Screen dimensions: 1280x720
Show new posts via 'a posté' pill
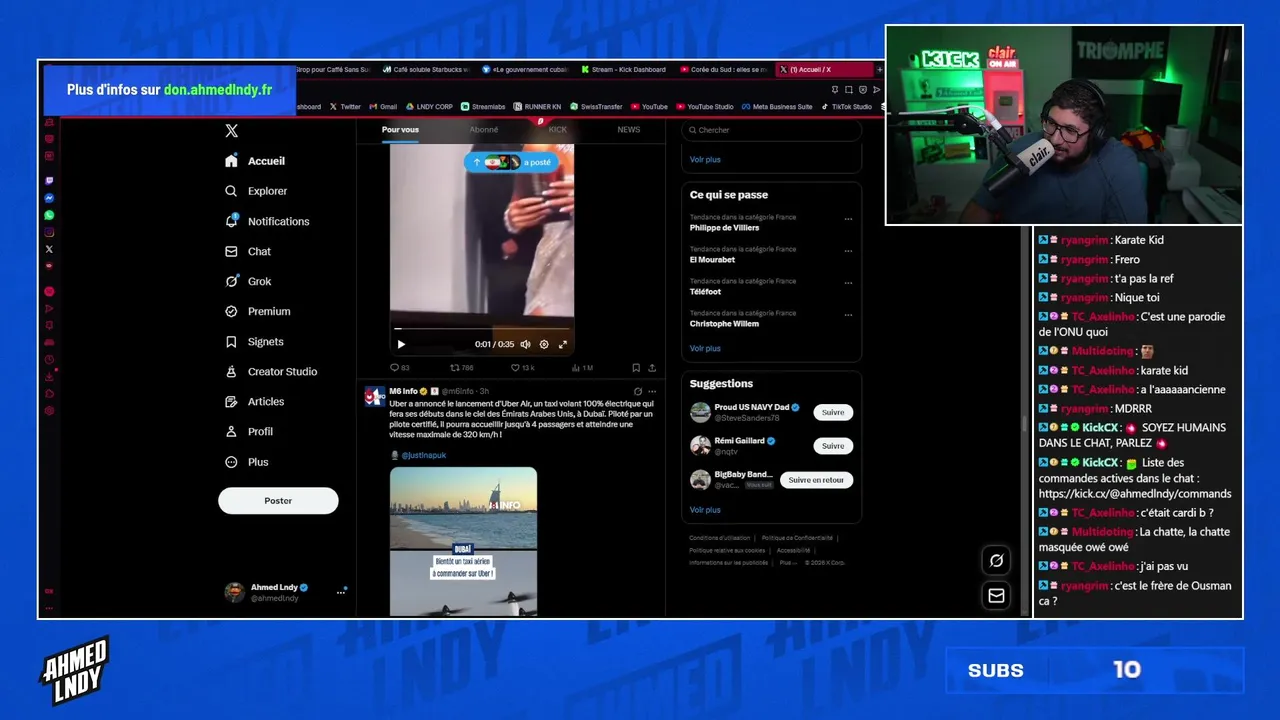coord(511,162)
